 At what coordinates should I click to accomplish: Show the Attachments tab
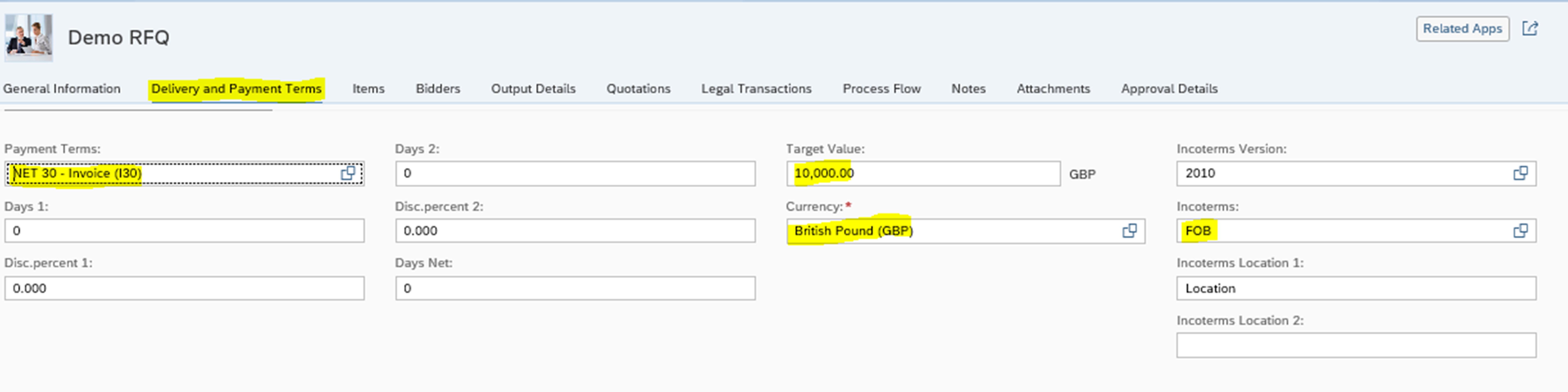point(1053,89)
